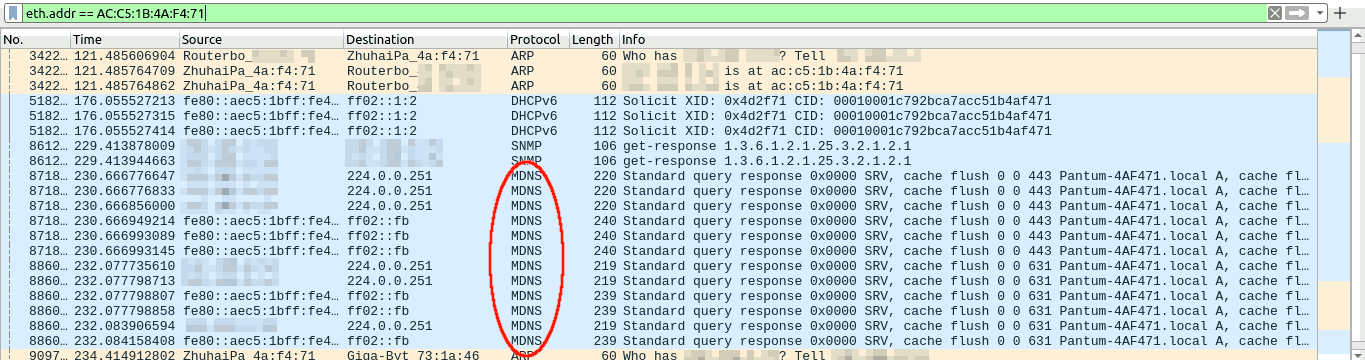Add a filter button with the plus icon
The width and height of the screenshot is (1365, 360).
click(x=1340, y=13)
